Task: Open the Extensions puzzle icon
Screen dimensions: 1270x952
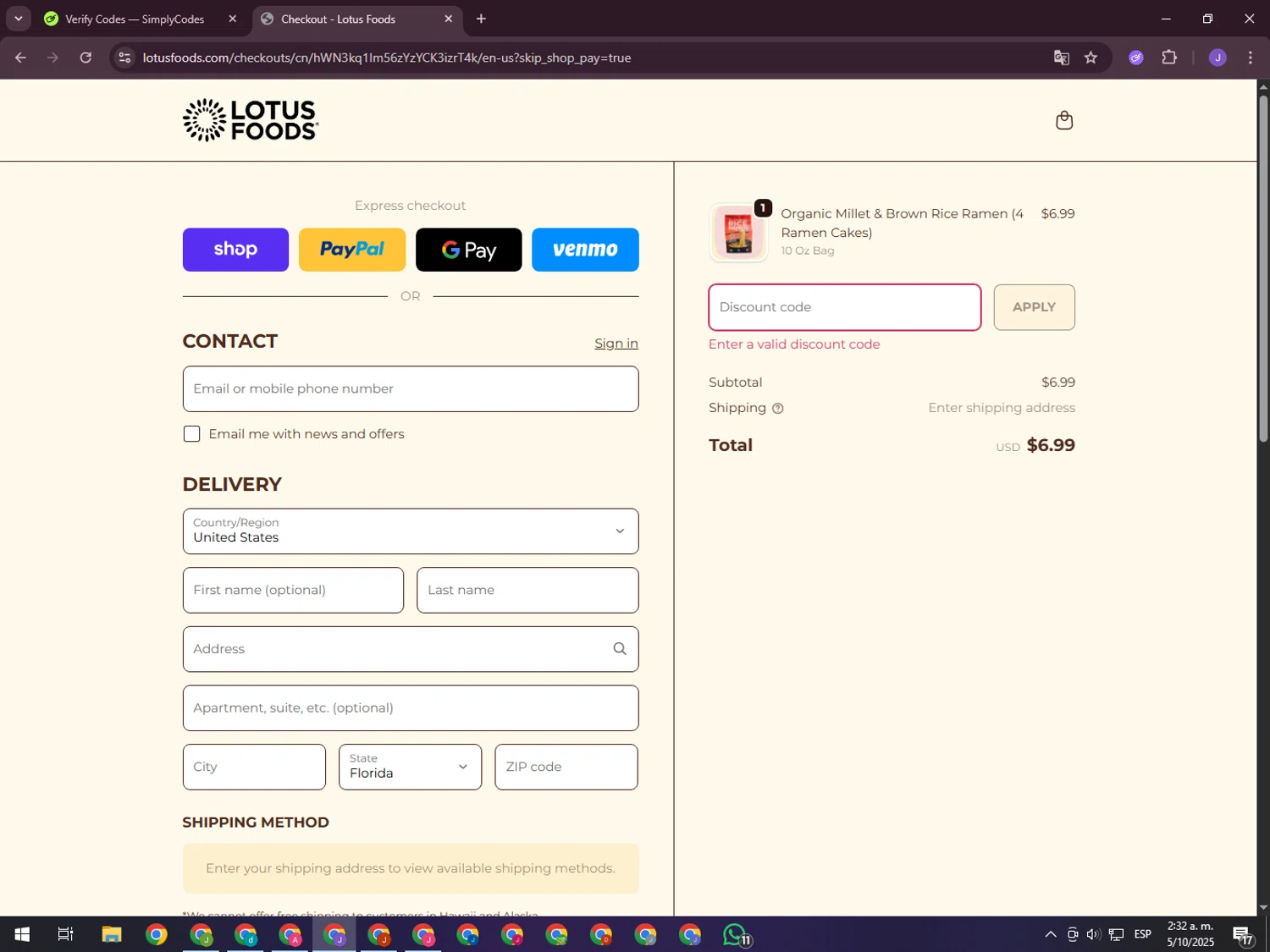Action: (1169, 58)
